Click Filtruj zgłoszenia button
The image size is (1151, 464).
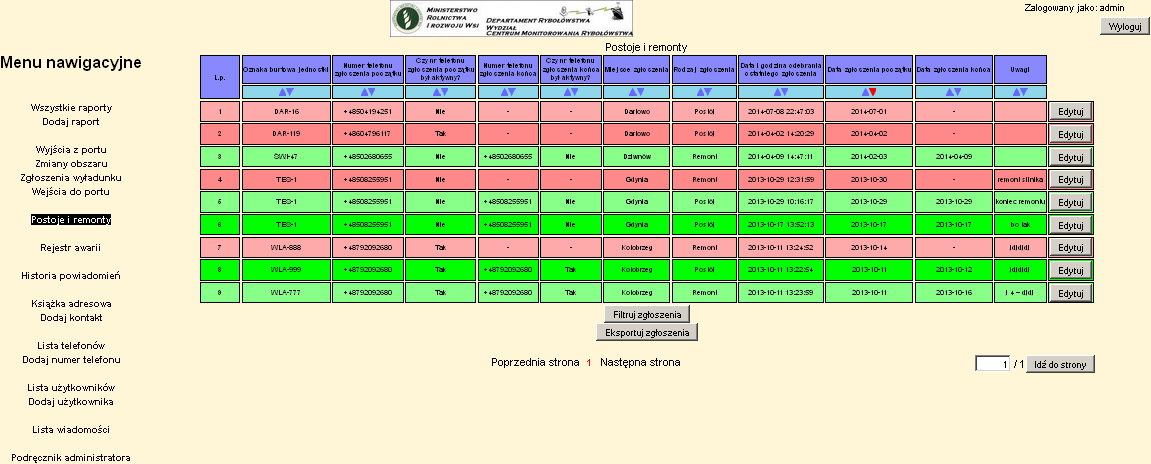coord(647,314)
